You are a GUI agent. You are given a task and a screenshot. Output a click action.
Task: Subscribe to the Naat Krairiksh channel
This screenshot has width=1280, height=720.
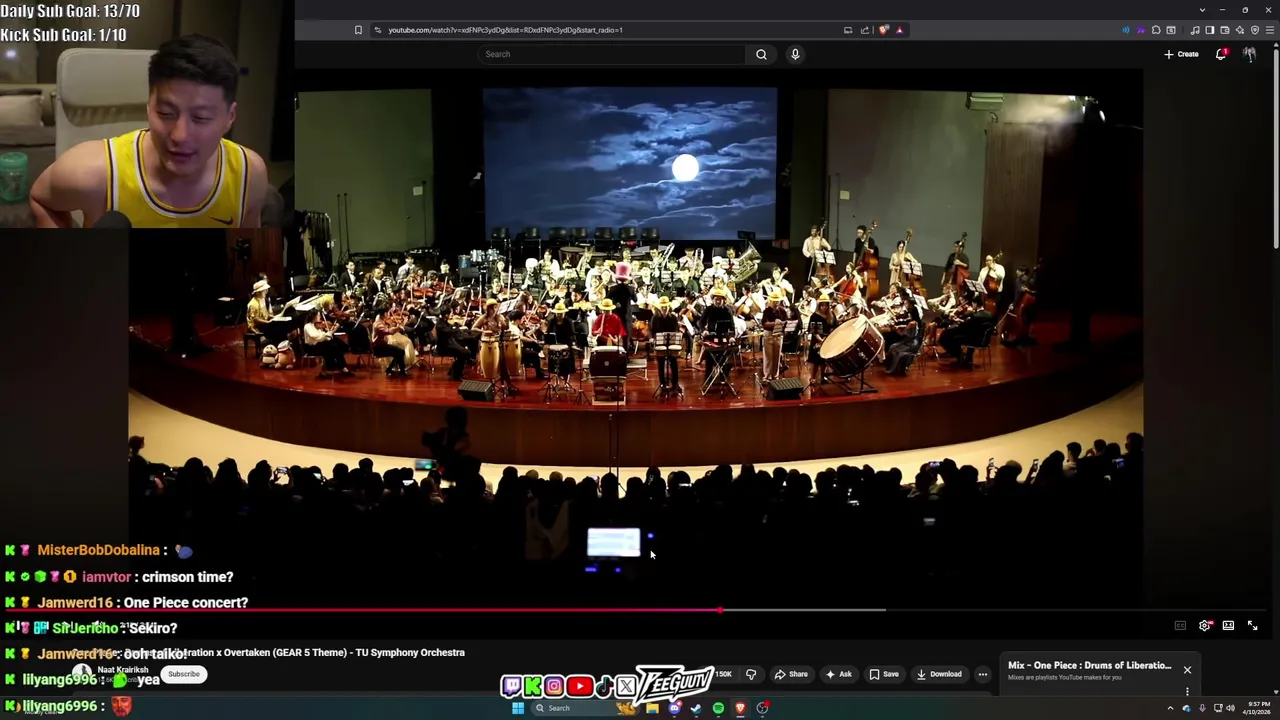click(x=184, y=674)
